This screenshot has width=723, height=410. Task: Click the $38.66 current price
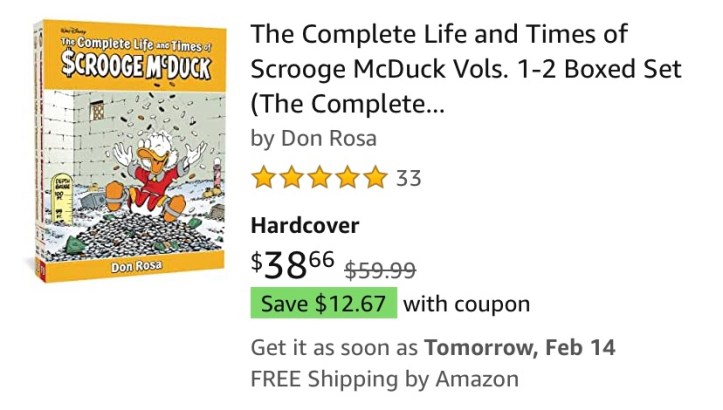(292, 264)
